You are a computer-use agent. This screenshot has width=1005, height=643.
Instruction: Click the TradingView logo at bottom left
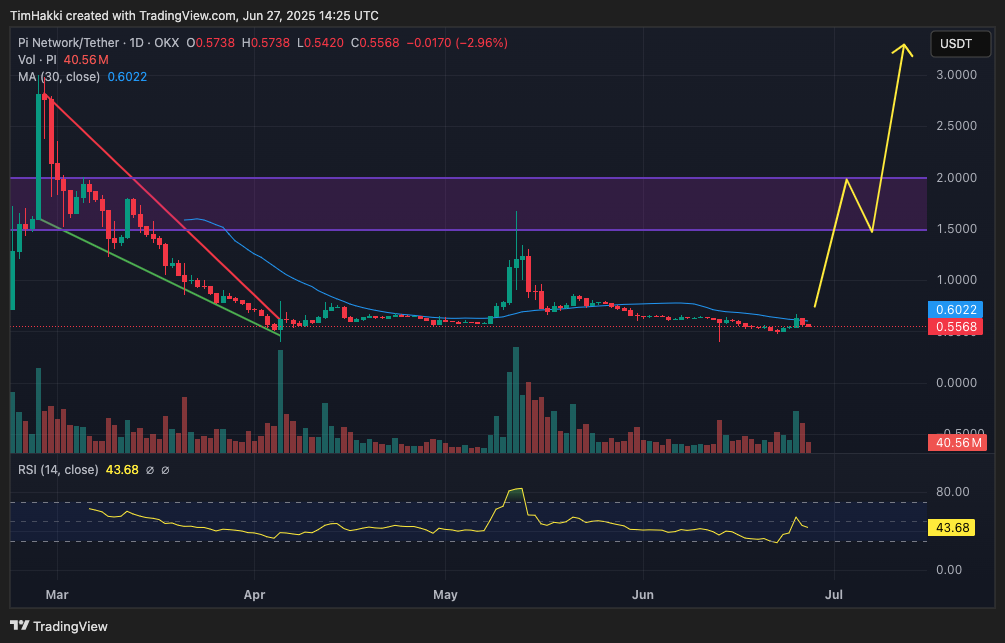pyautogui.click(x=59, y=626)
